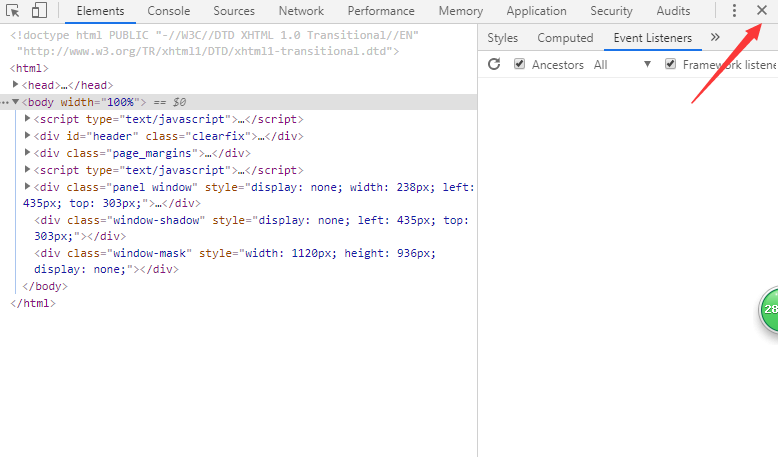Open the Computed sidebar tab
Viewport: 778px width, 457px height.
pyautogui.click(x=565, y=38)
